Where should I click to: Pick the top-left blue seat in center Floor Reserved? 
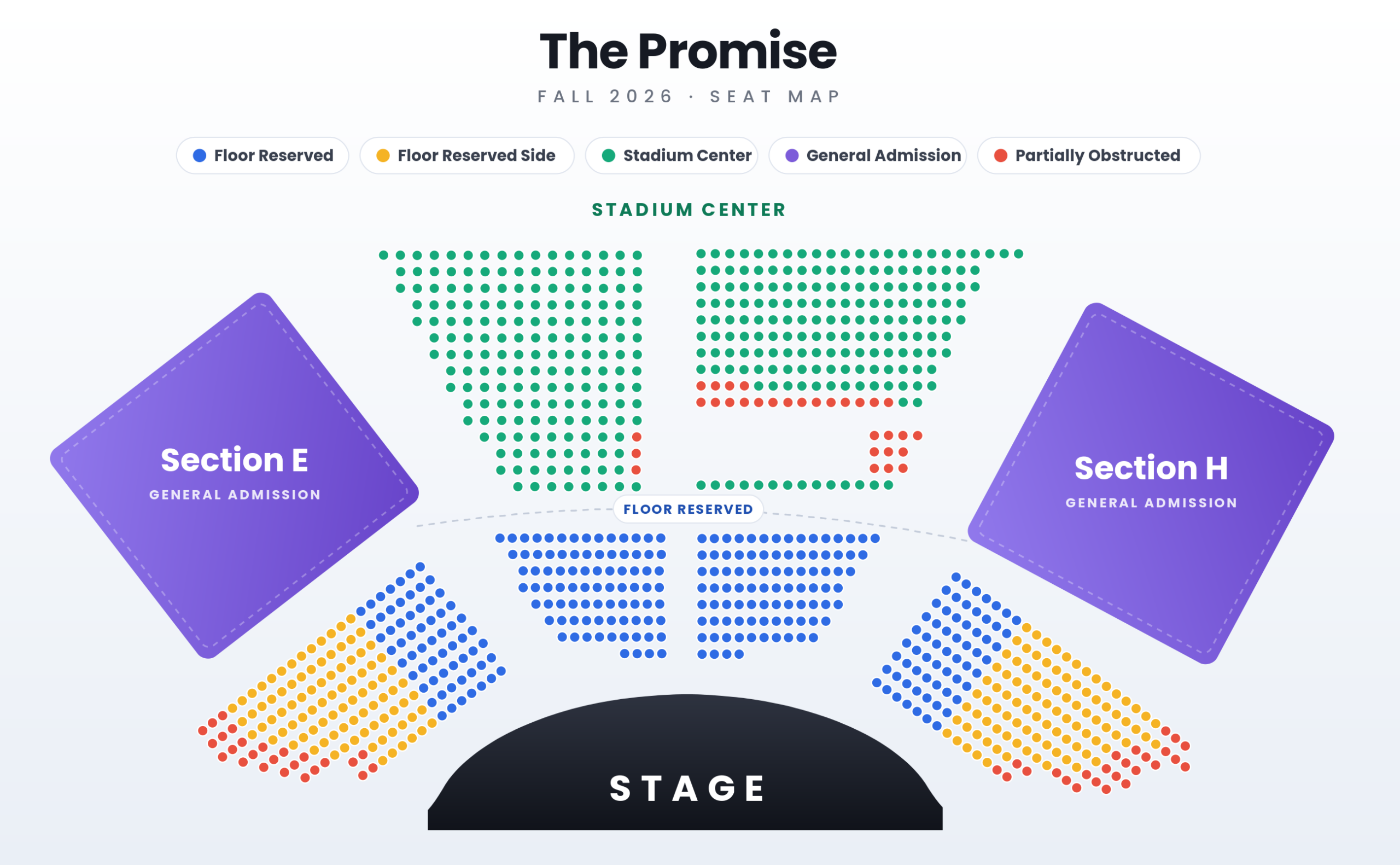pyautogui.click(x=500, y=538)
